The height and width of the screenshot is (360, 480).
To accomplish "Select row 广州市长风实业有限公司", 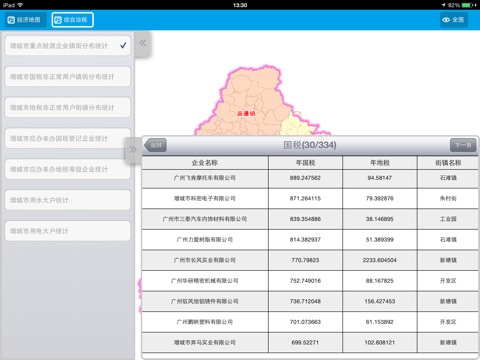I will (x=310, y=260).
